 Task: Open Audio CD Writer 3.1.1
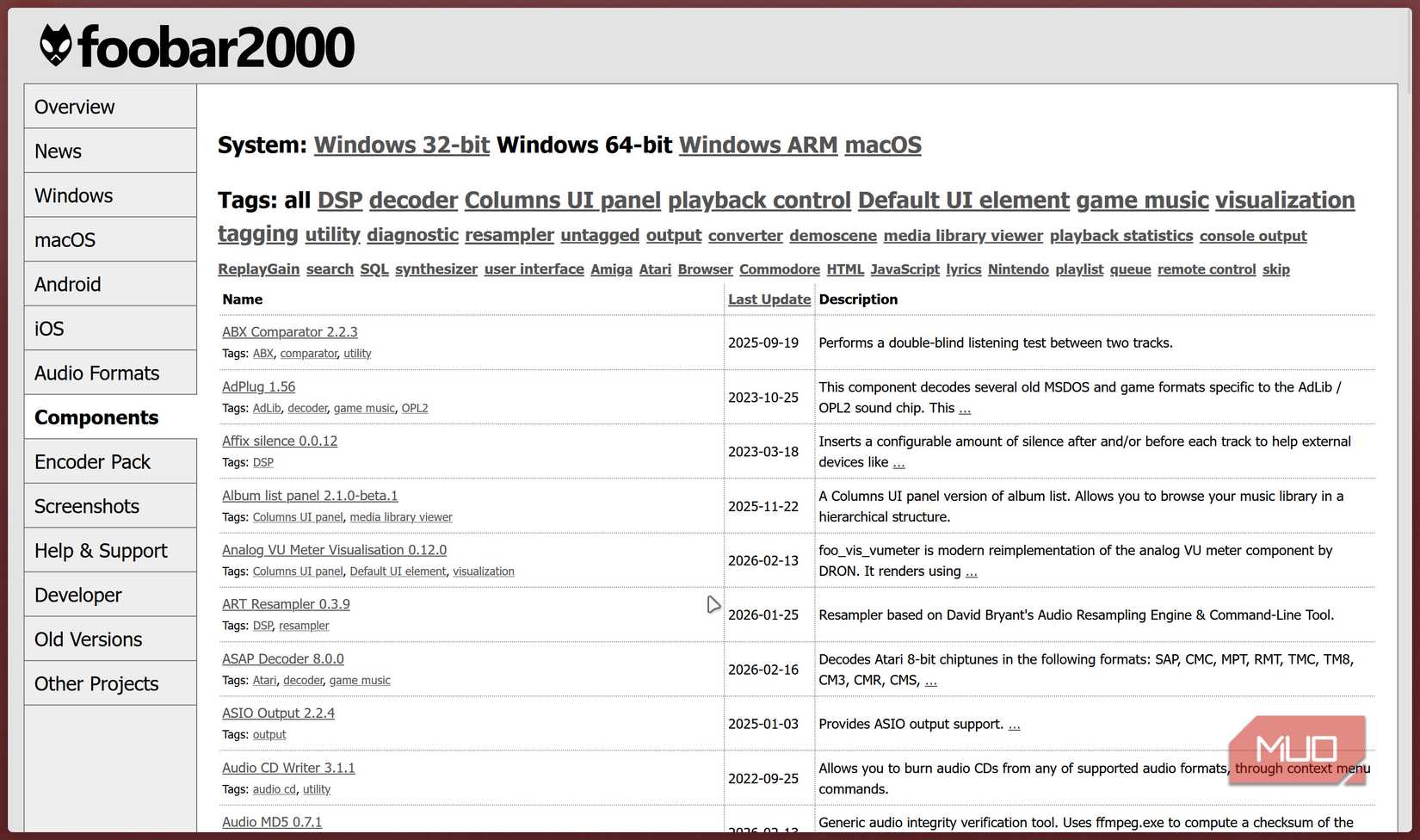click(x=288, y=768)
